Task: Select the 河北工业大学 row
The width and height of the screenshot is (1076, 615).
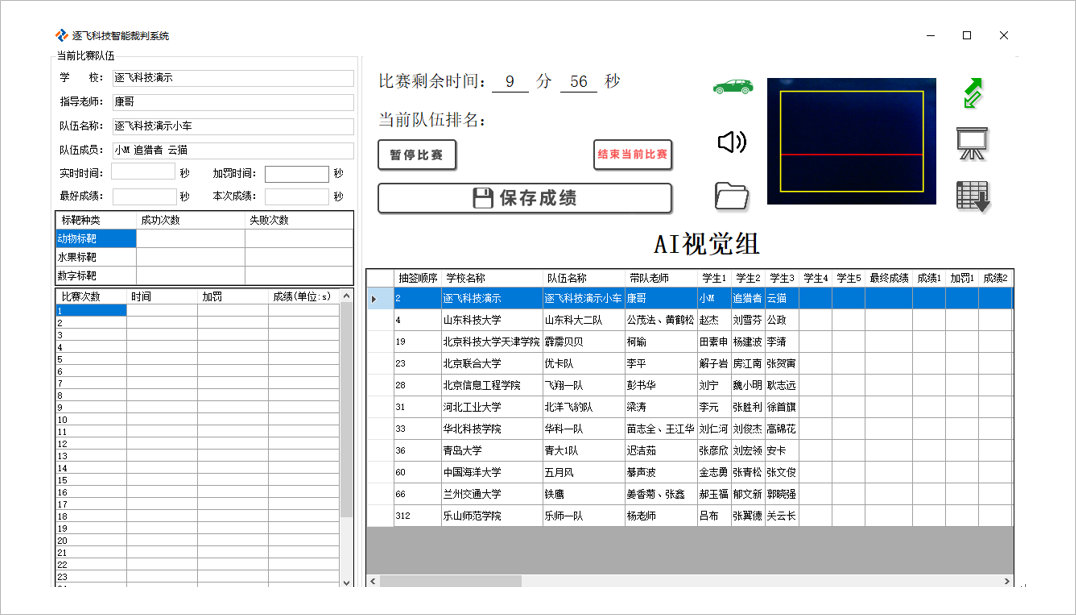Action: click(690, 407)
